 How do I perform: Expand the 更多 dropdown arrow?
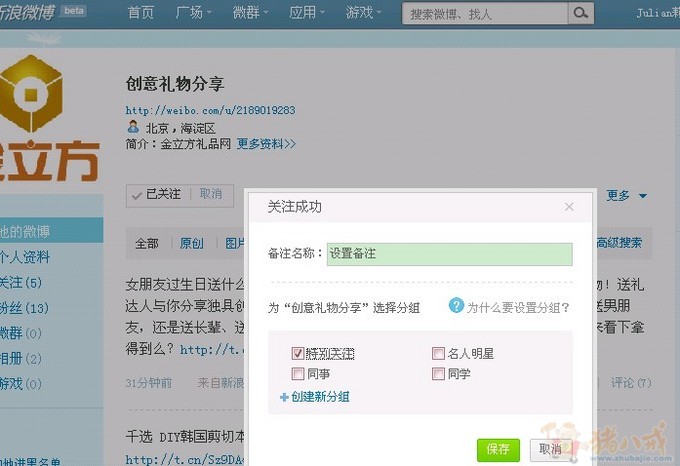(x=643, y=196)
